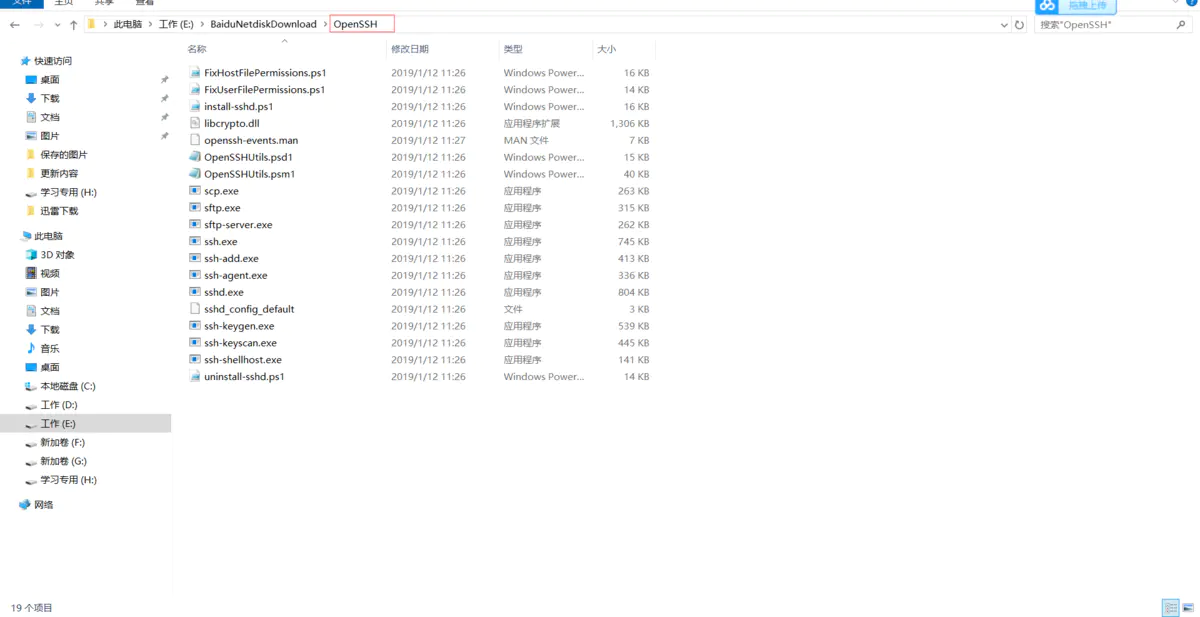Click the 工作 (E:) breadcrumb segment
The height and width of the screenshot is (617, 1200).
[x=176, y=24]
